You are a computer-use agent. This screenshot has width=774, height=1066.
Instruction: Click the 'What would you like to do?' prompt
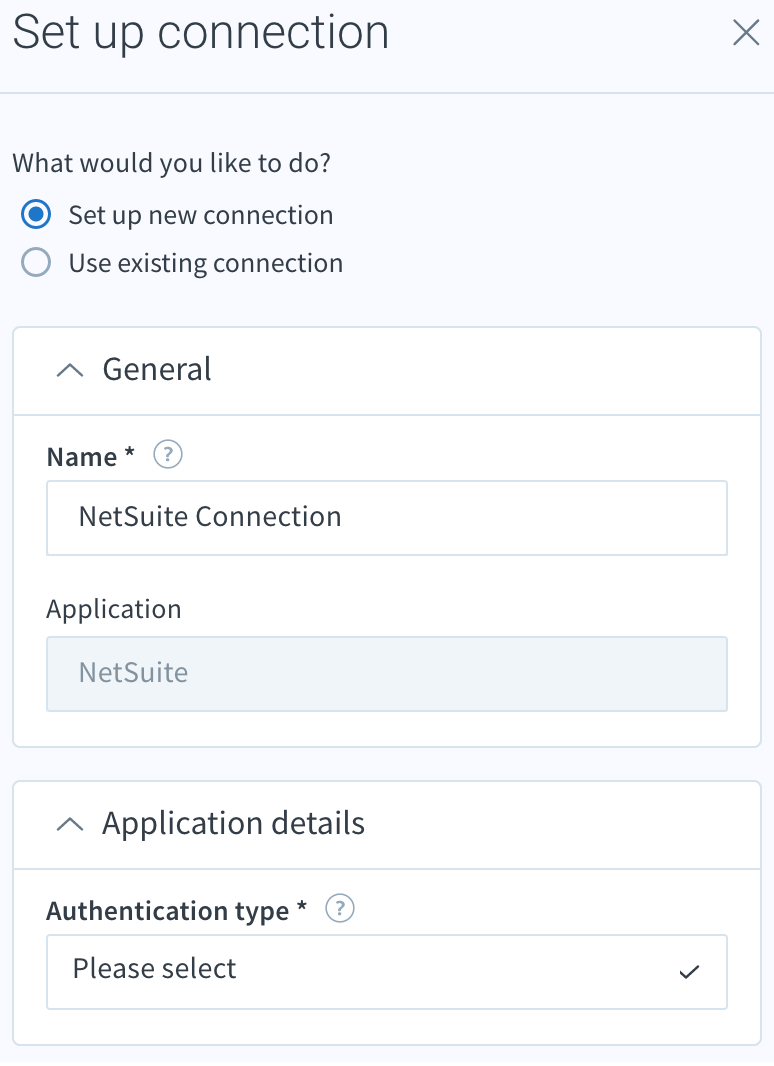point(171,164)
